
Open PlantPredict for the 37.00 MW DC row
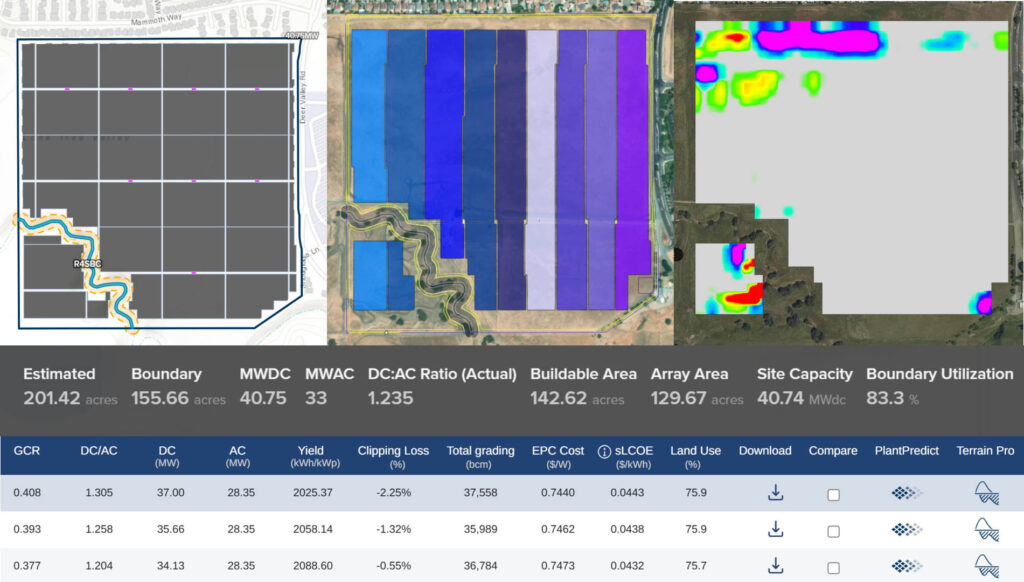[x=908, y=492]
